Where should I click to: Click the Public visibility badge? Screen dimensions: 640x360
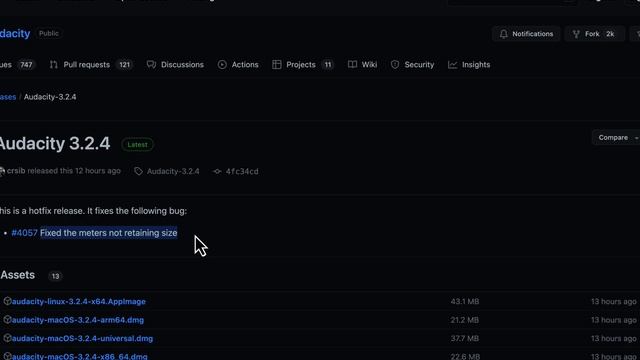[x=49, y=33]
